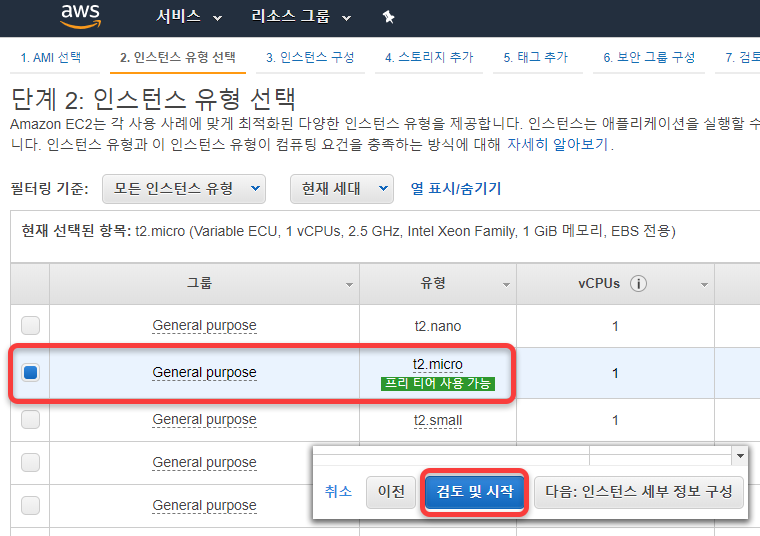Click General purpose in t2.micro row
This screenshot has width=760, height=536.
204,372
